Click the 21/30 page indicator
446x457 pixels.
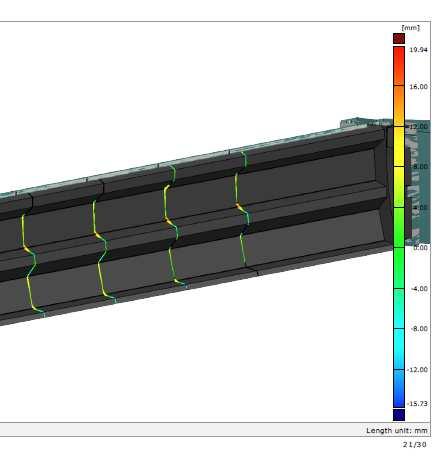[415, 445]
